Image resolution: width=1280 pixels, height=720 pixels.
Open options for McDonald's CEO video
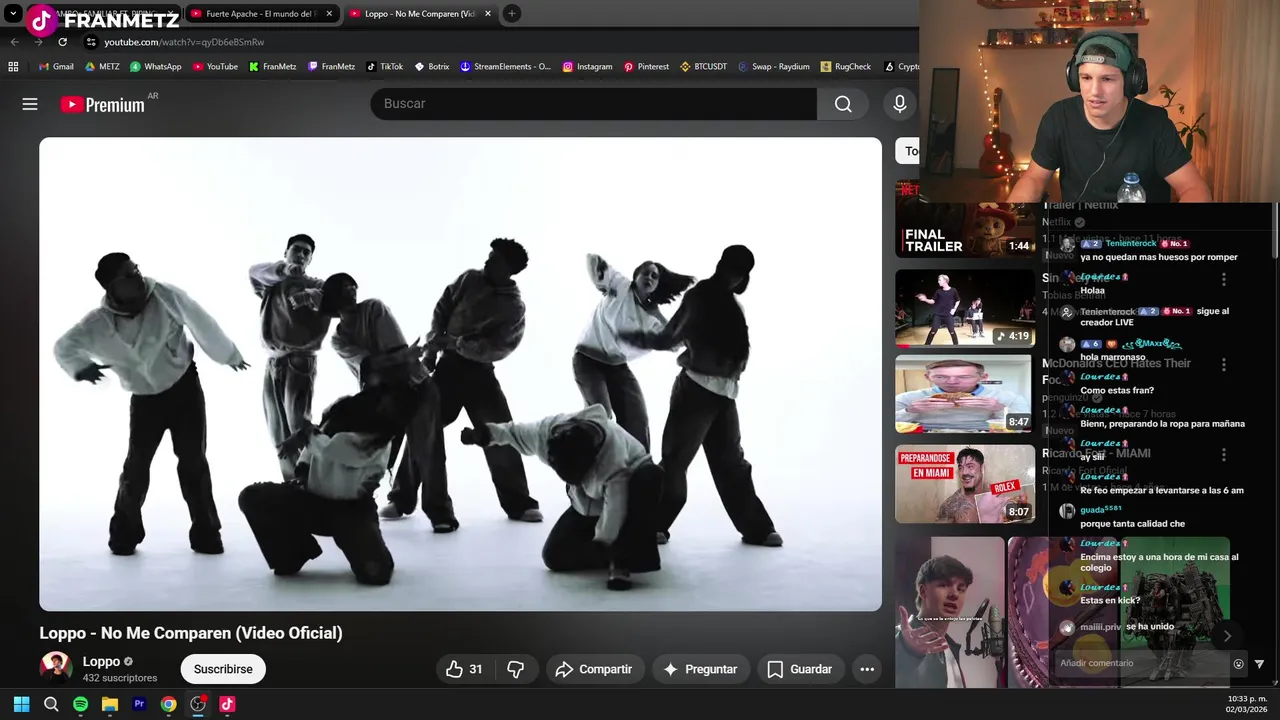tap(1223, 365)
